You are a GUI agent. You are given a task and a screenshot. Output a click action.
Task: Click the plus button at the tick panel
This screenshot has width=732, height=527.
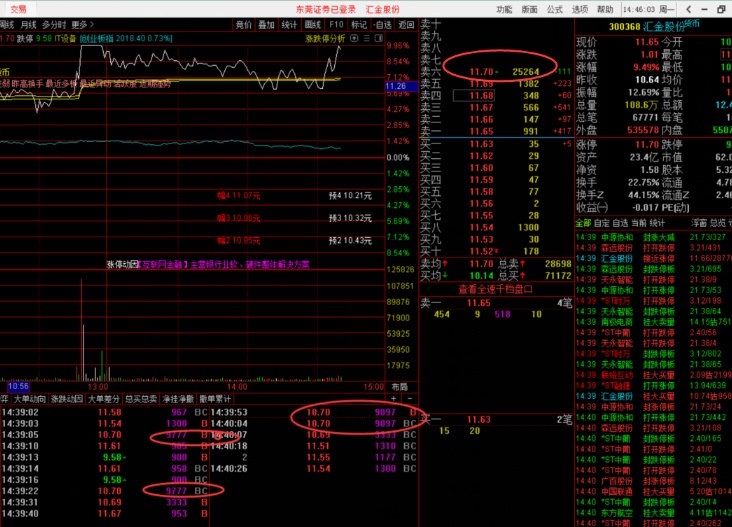[x=394, y=399]
